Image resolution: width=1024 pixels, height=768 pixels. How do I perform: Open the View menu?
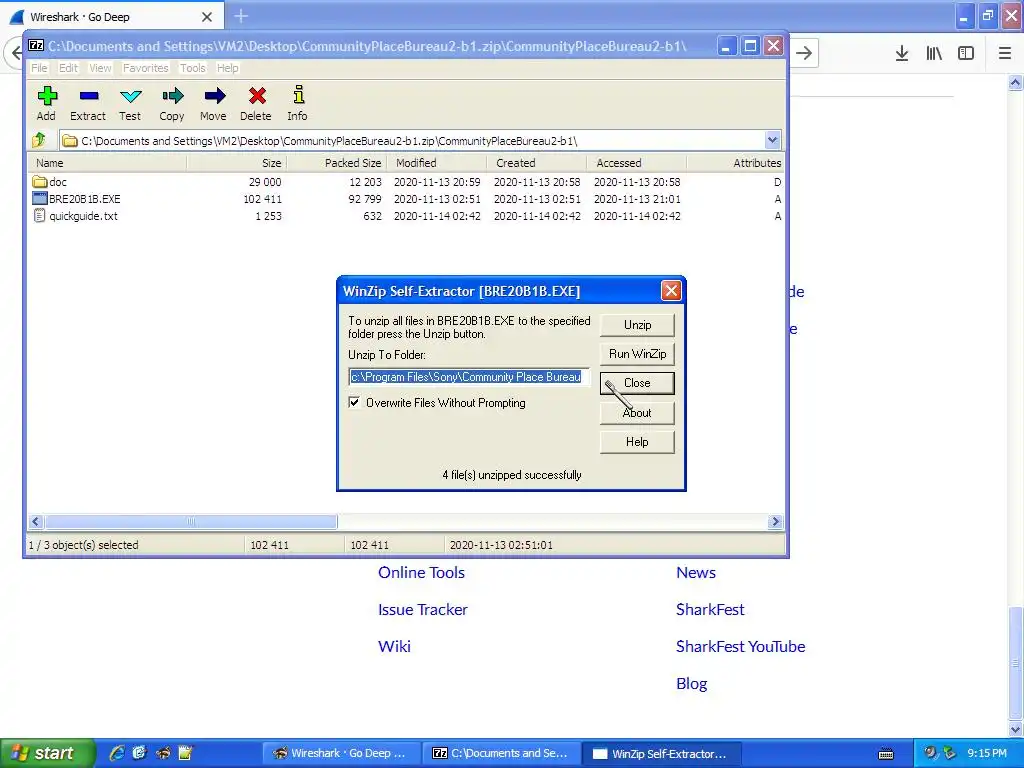[x=100, y=68]
